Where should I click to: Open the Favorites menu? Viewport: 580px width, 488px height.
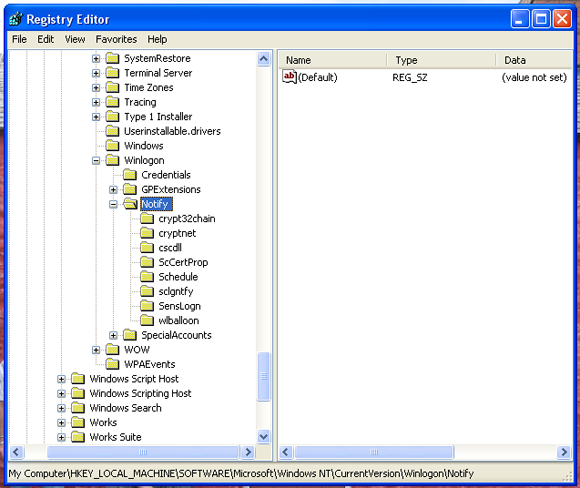click(116, 39)
